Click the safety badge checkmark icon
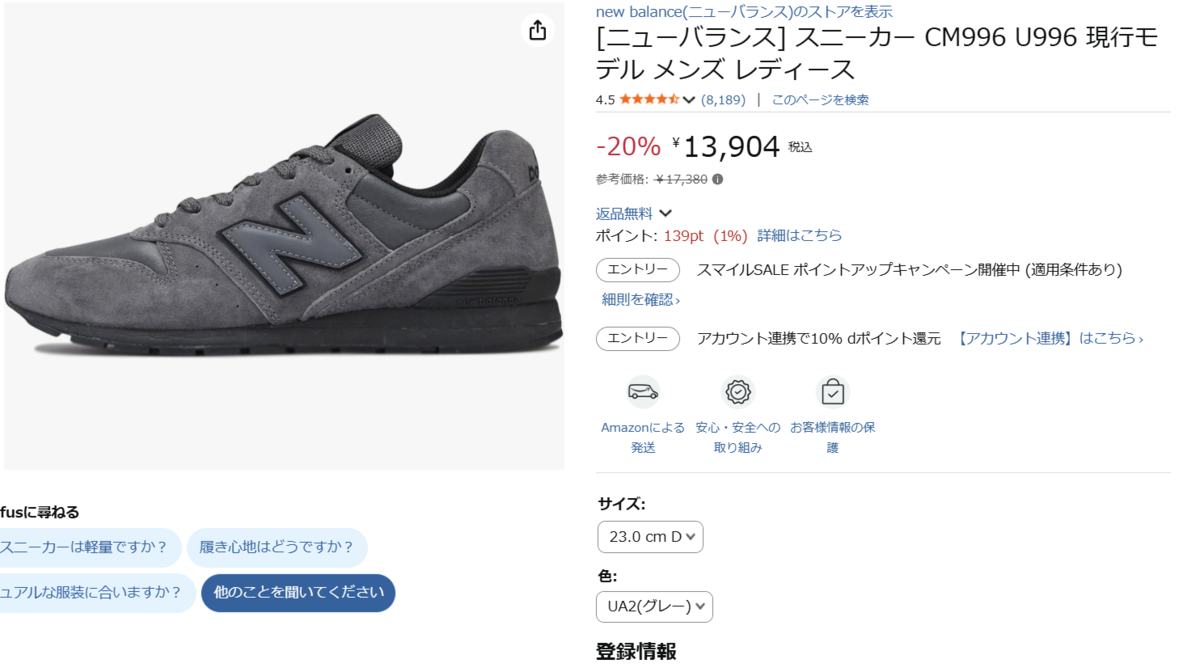The image size is (1200, 672). pyautogui.click(x=738, y=391)
